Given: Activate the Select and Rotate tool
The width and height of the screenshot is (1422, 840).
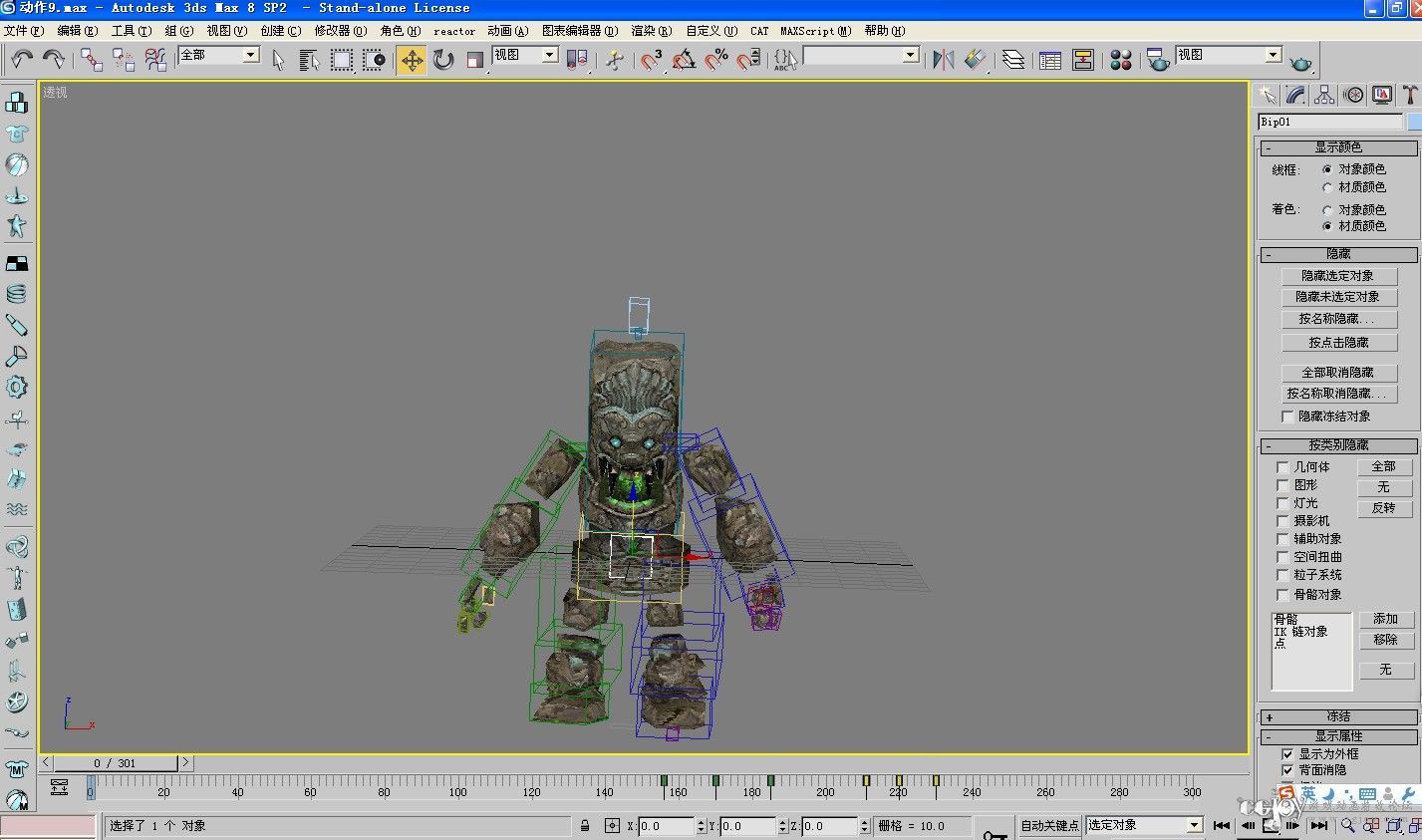Looking at the screenshot, I should coord(443,60).
